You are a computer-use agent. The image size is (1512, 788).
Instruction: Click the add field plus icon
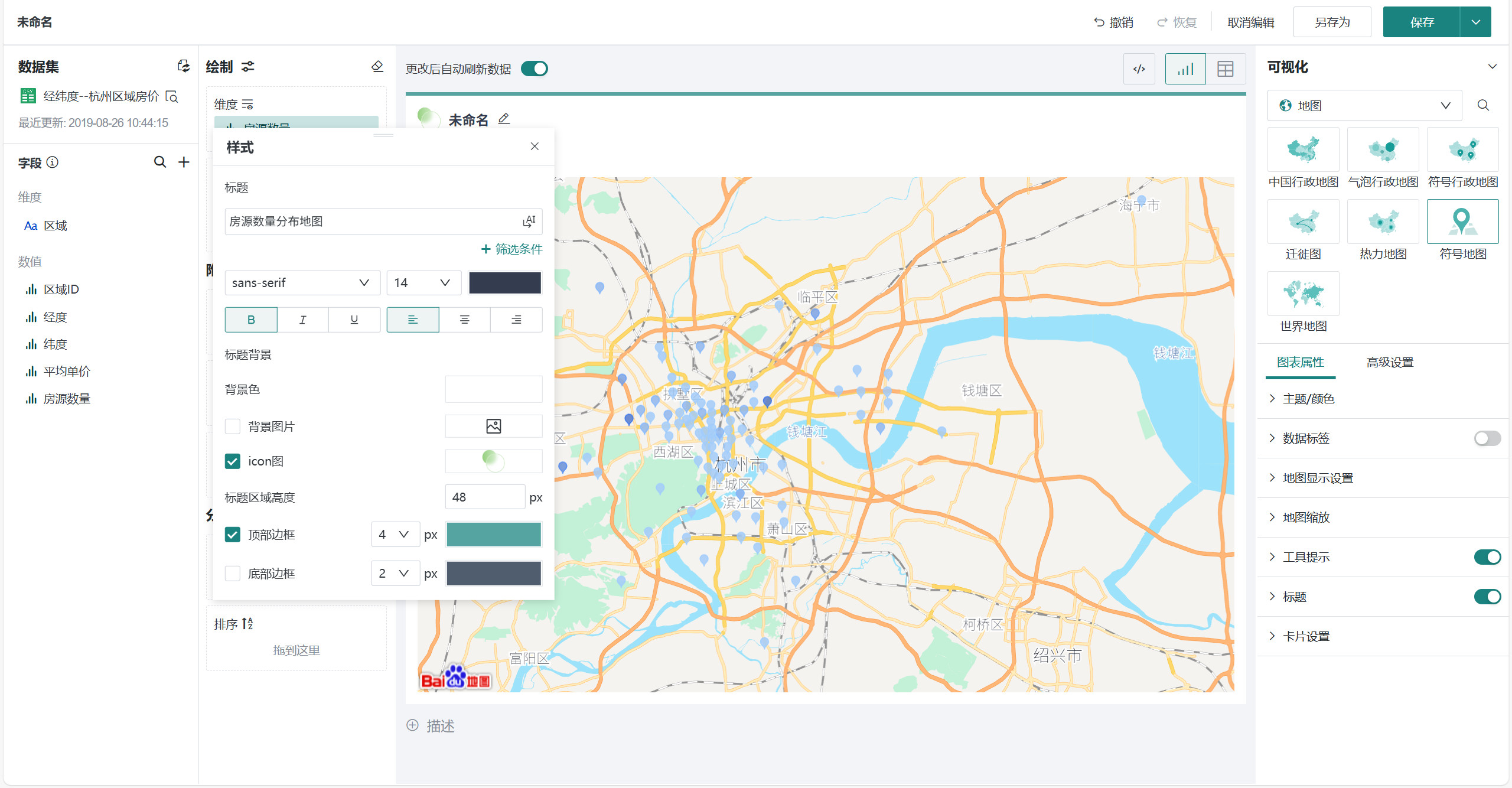pos(184,162)
